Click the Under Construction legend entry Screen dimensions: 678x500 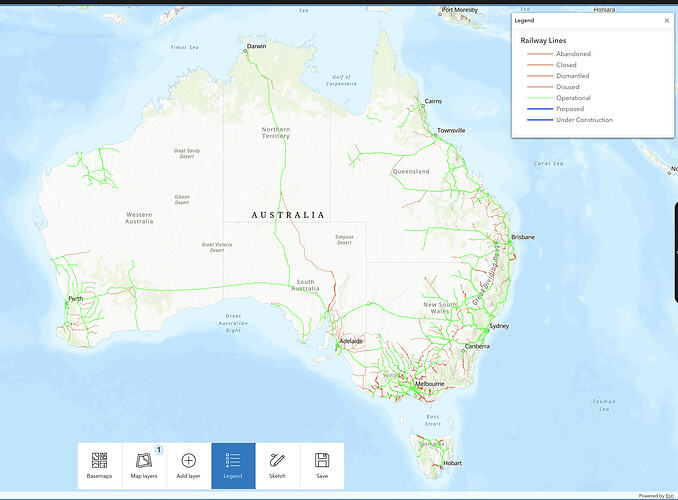(584, 120)
